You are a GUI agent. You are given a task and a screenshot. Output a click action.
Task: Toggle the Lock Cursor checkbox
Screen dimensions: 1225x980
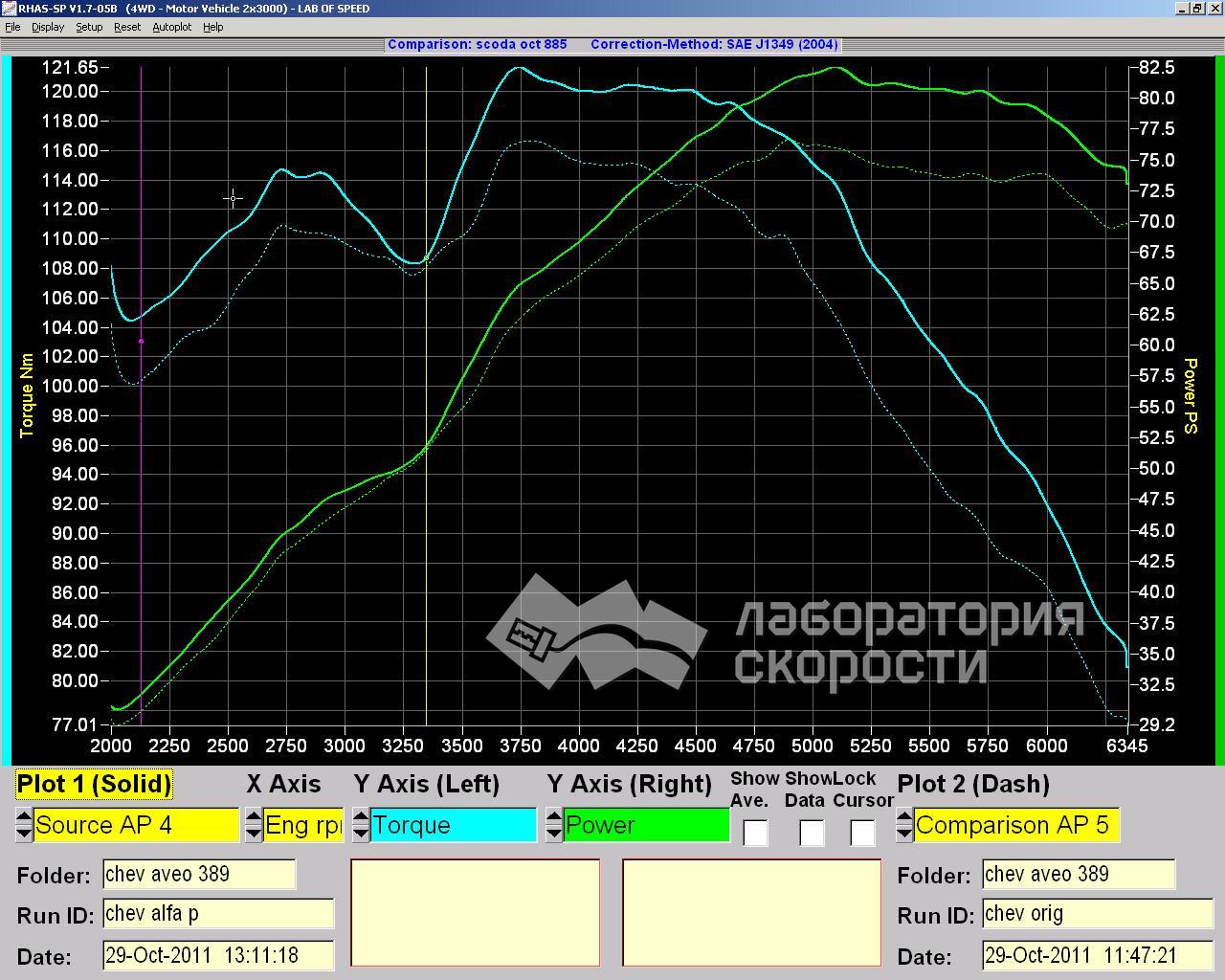(862, 833)
